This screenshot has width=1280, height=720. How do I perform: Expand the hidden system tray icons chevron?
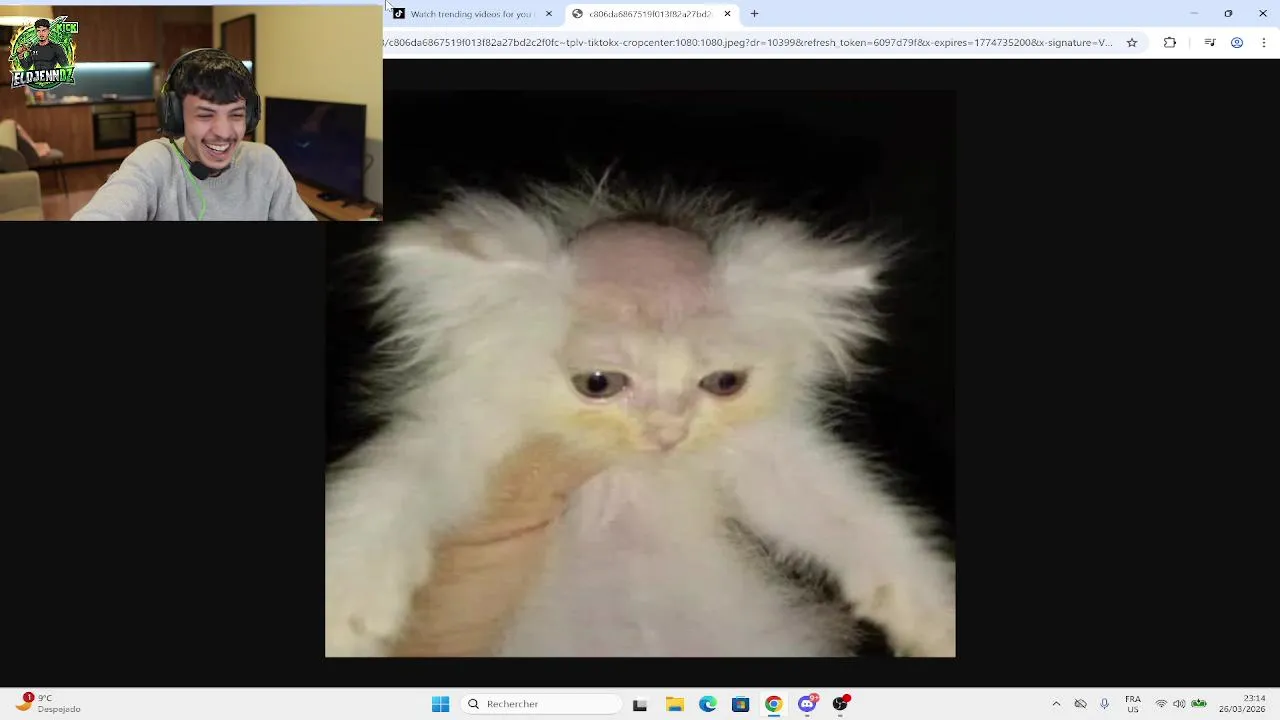[x=1056, y=704]
